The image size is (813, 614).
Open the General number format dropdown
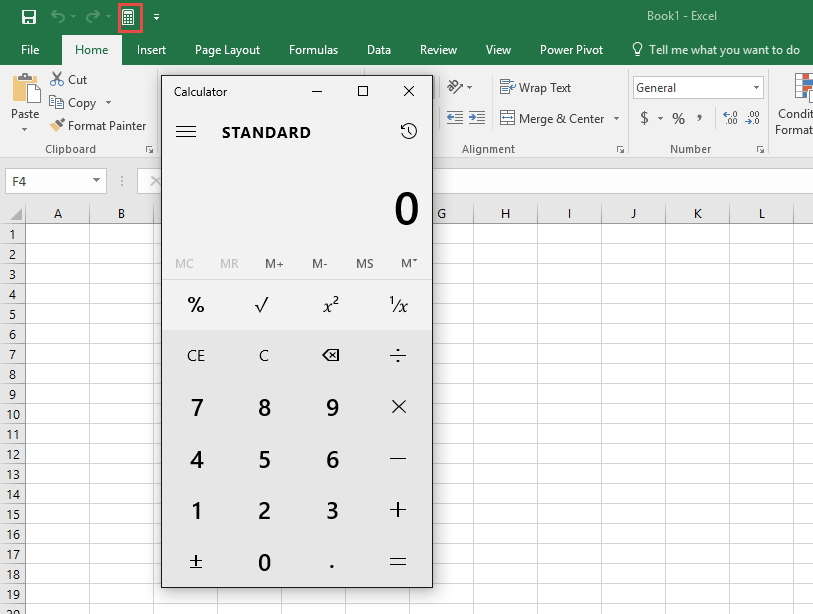(x=756, y=87)
